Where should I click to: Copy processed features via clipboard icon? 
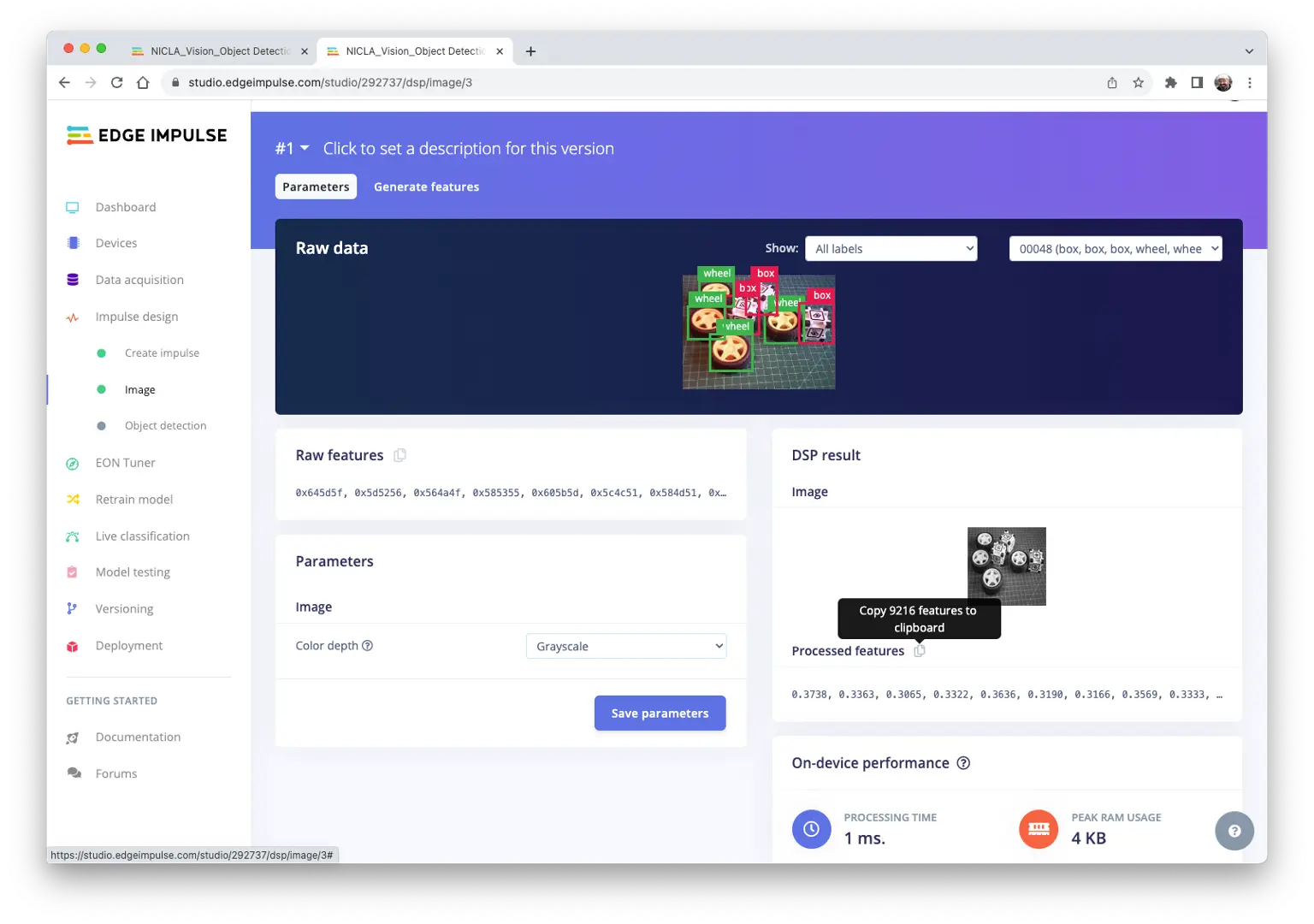920,651
